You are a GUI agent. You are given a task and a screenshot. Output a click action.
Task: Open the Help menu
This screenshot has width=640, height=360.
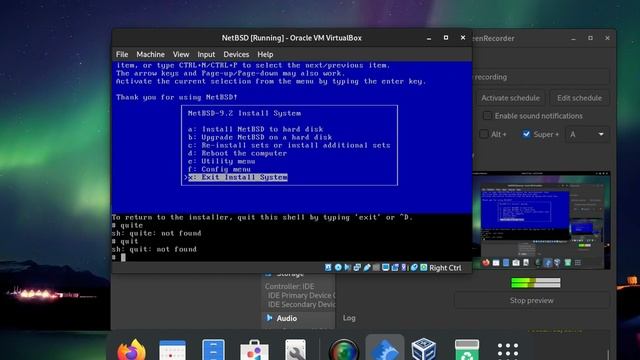click(x=265, y=54)
